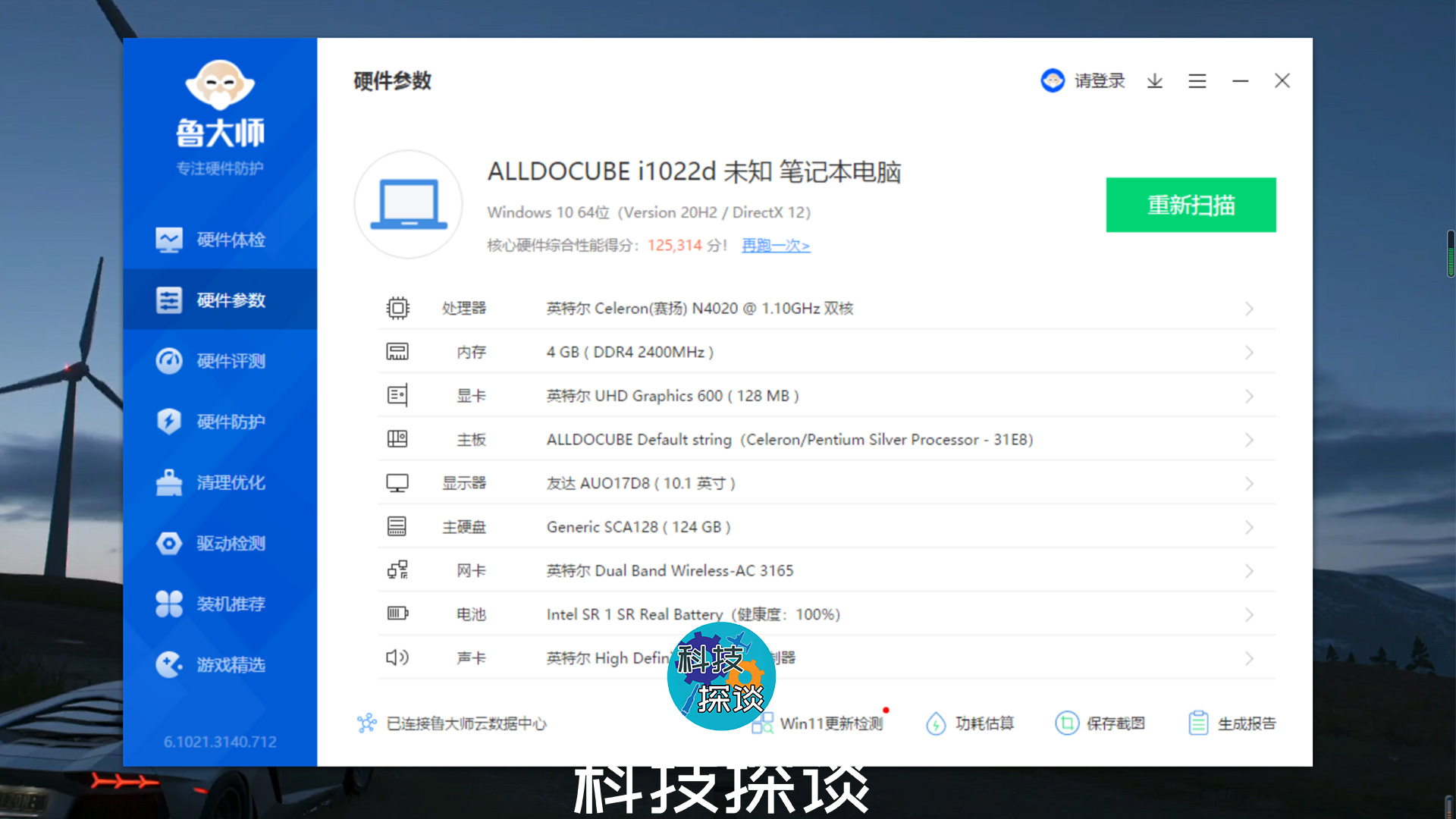1456x819 pixels.
Task: Expand the 电池 row chevron
Action: [x=1249, y=615]
